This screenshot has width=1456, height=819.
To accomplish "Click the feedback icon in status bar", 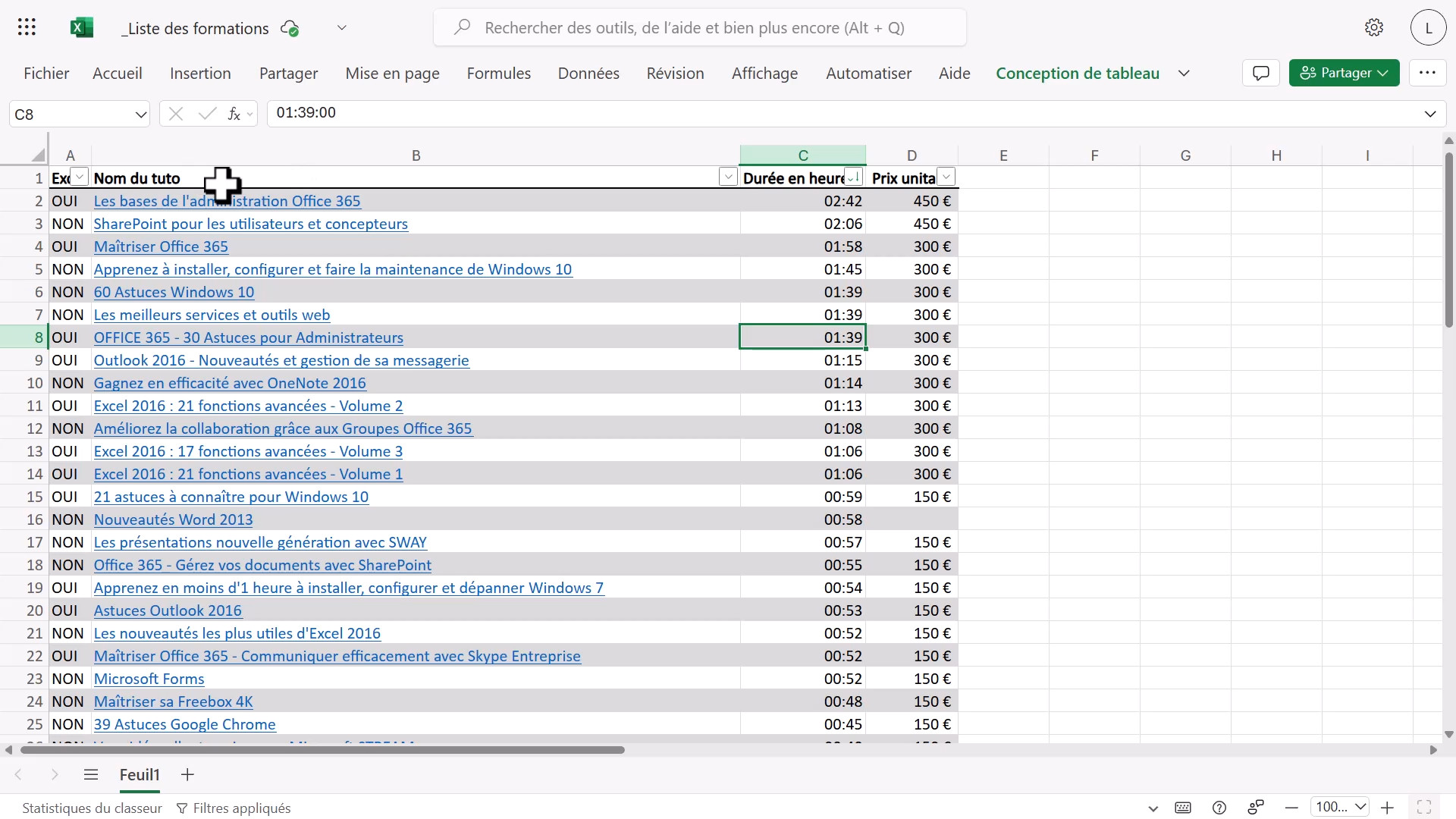I will coord(1256,808).
